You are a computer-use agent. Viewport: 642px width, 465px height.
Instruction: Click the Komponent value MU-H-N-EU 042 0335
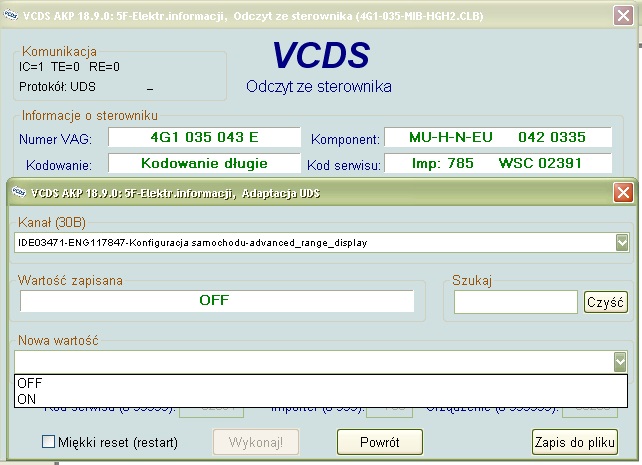click(x=498, y=137)
